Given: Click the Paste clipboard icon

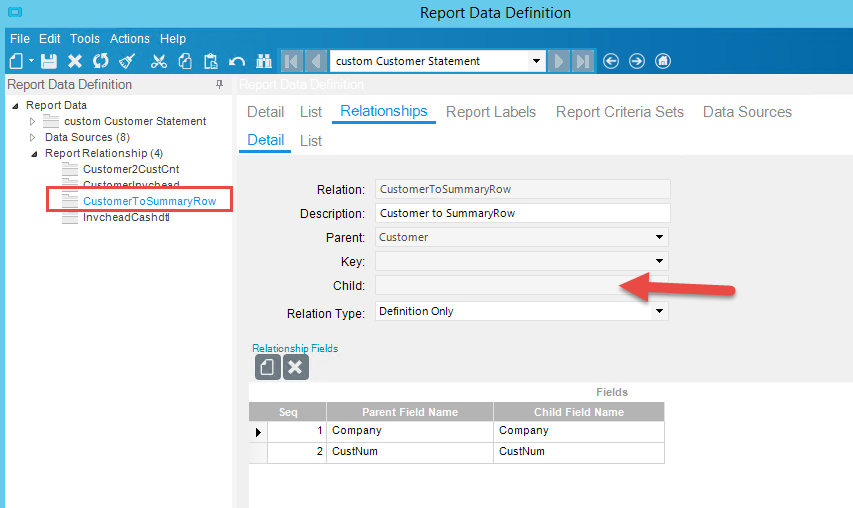Looking at the screenshot, I should click(211, 61).
